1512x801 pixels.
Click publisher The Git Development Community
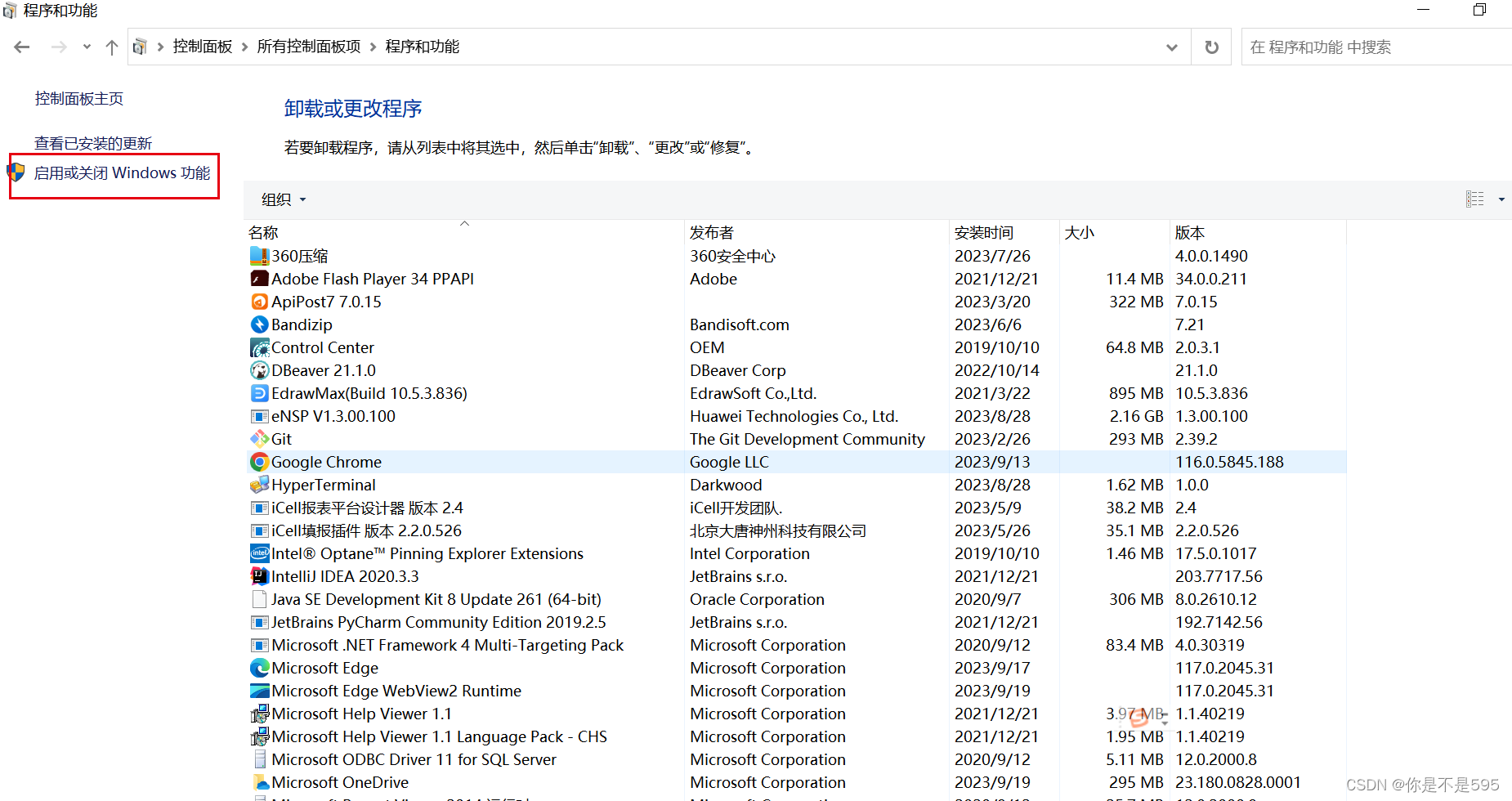[x=807, y=439]
